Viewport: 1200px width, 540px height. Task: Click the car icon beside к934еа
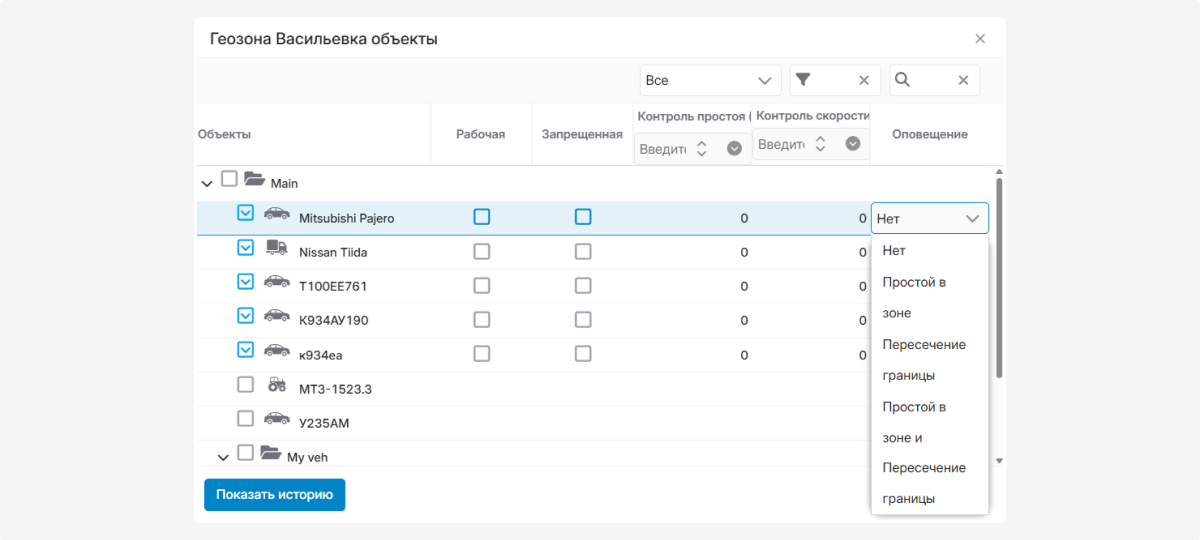pos(277,351)
